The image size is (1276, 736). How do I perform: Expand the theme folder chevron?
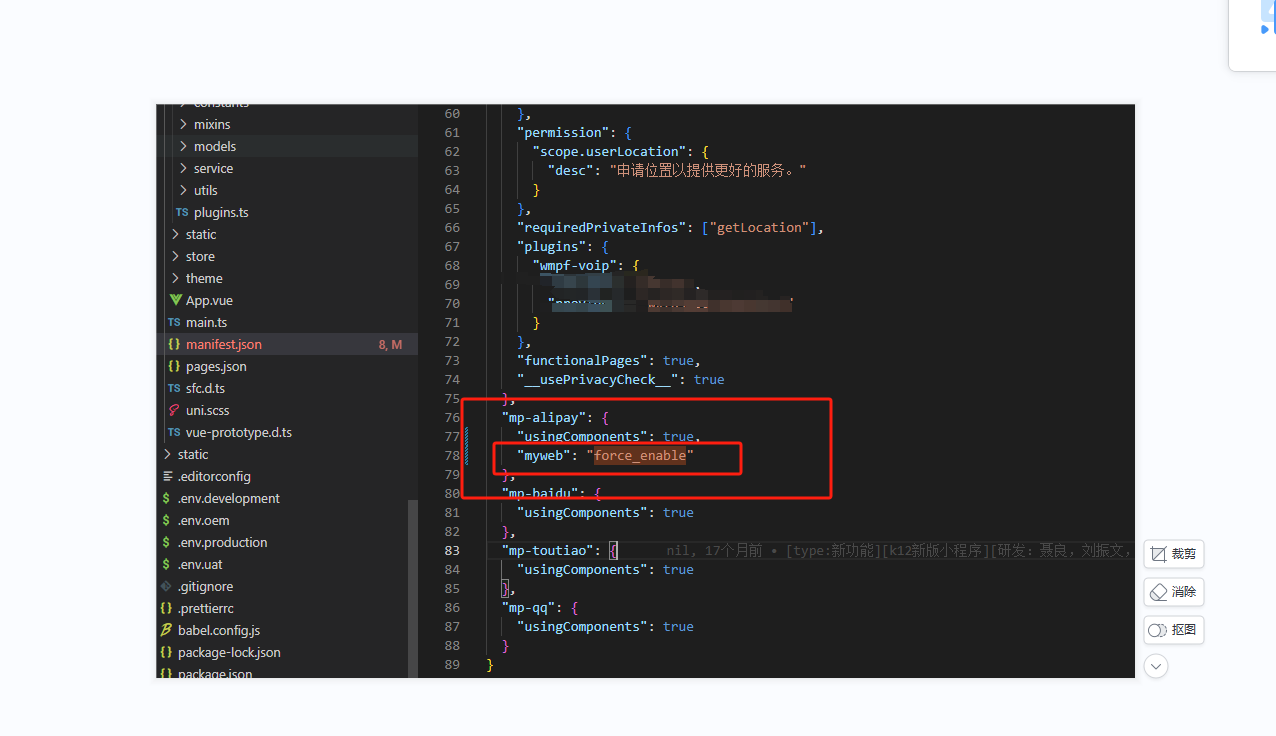pyautogui.click(x=175, y=278)
